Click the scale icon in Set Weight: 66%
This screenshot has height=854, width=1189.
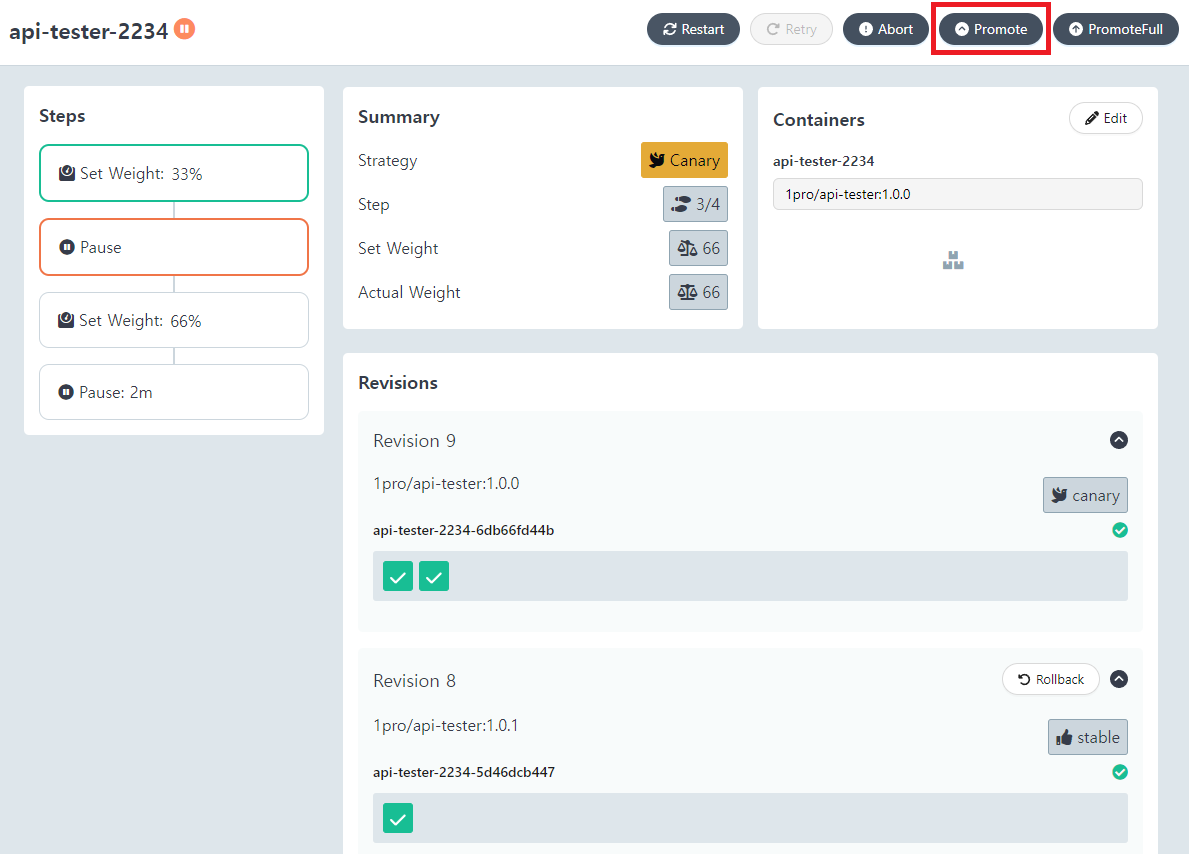[x=66, y=320]
